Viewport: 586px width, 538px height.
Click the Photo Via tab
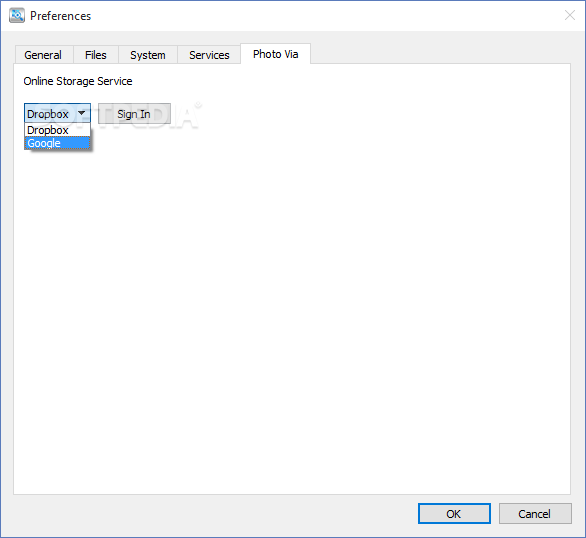275,54
